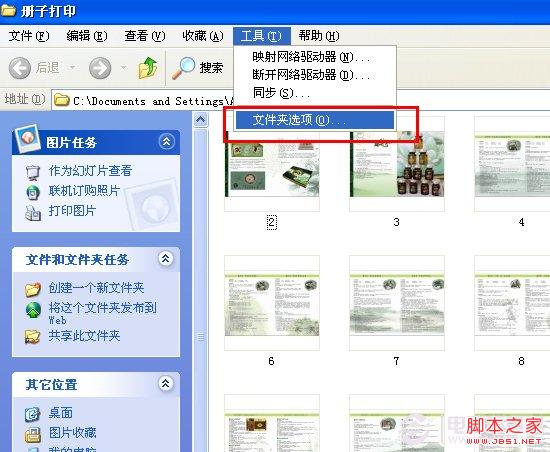The width and height of the screenshot is (550, 452).
Task: Open the Back history dropdown arrow
Action: tap(73, 67)
